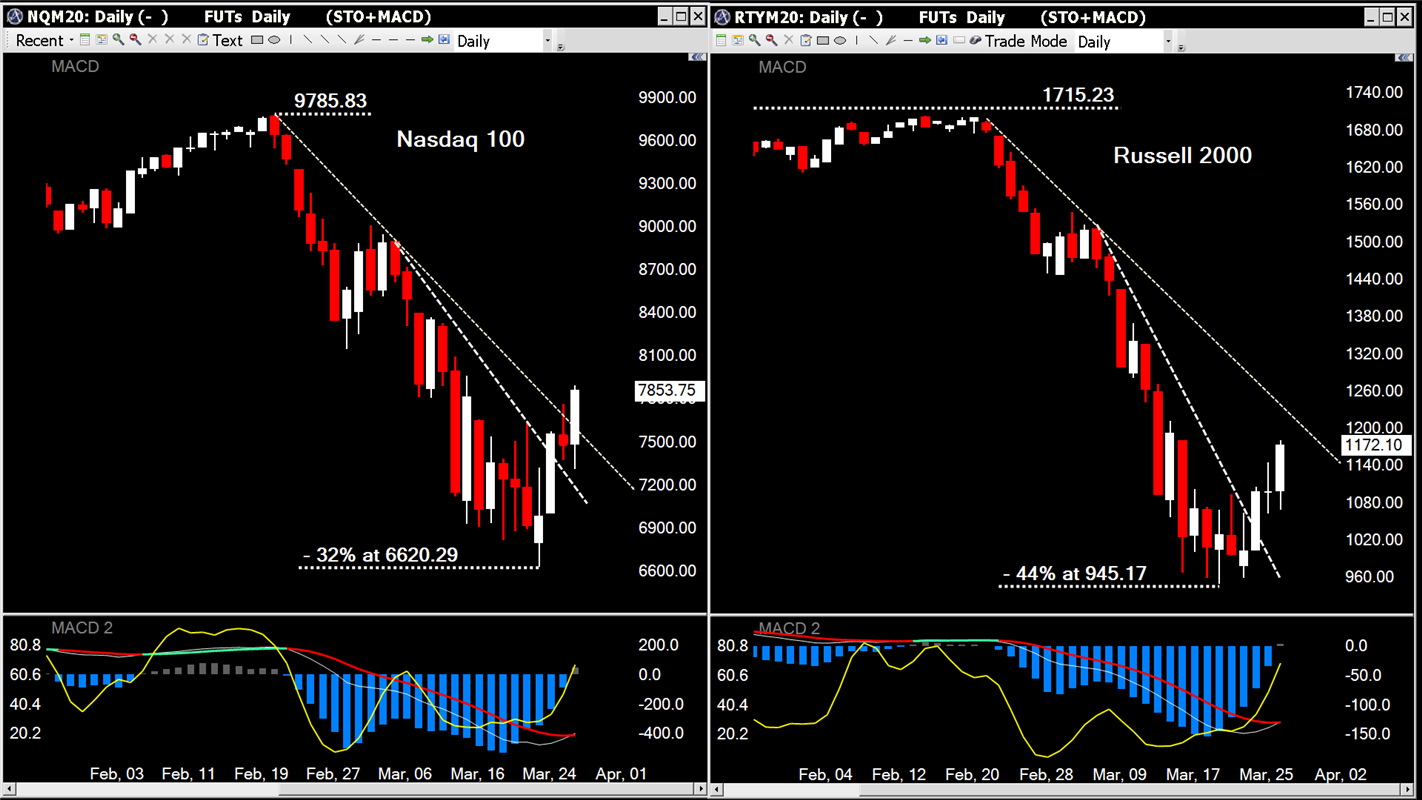
Task: Click the delete drawing X icon
Action: 152,40
